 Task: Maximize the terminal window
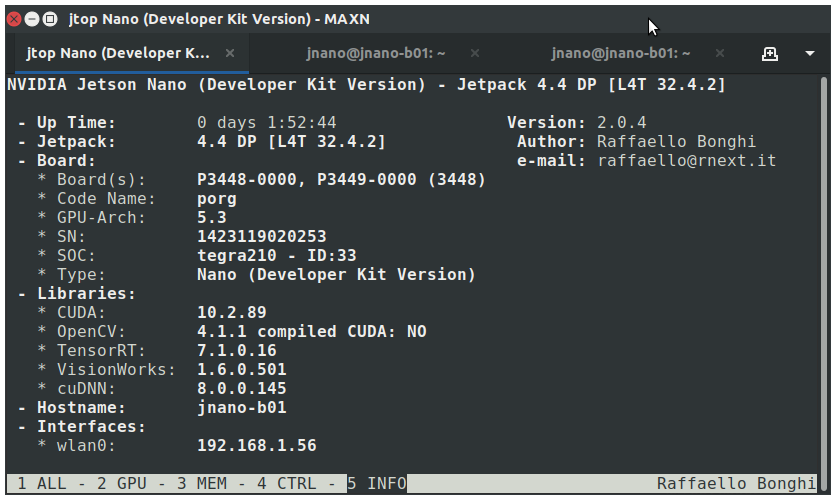50,19
